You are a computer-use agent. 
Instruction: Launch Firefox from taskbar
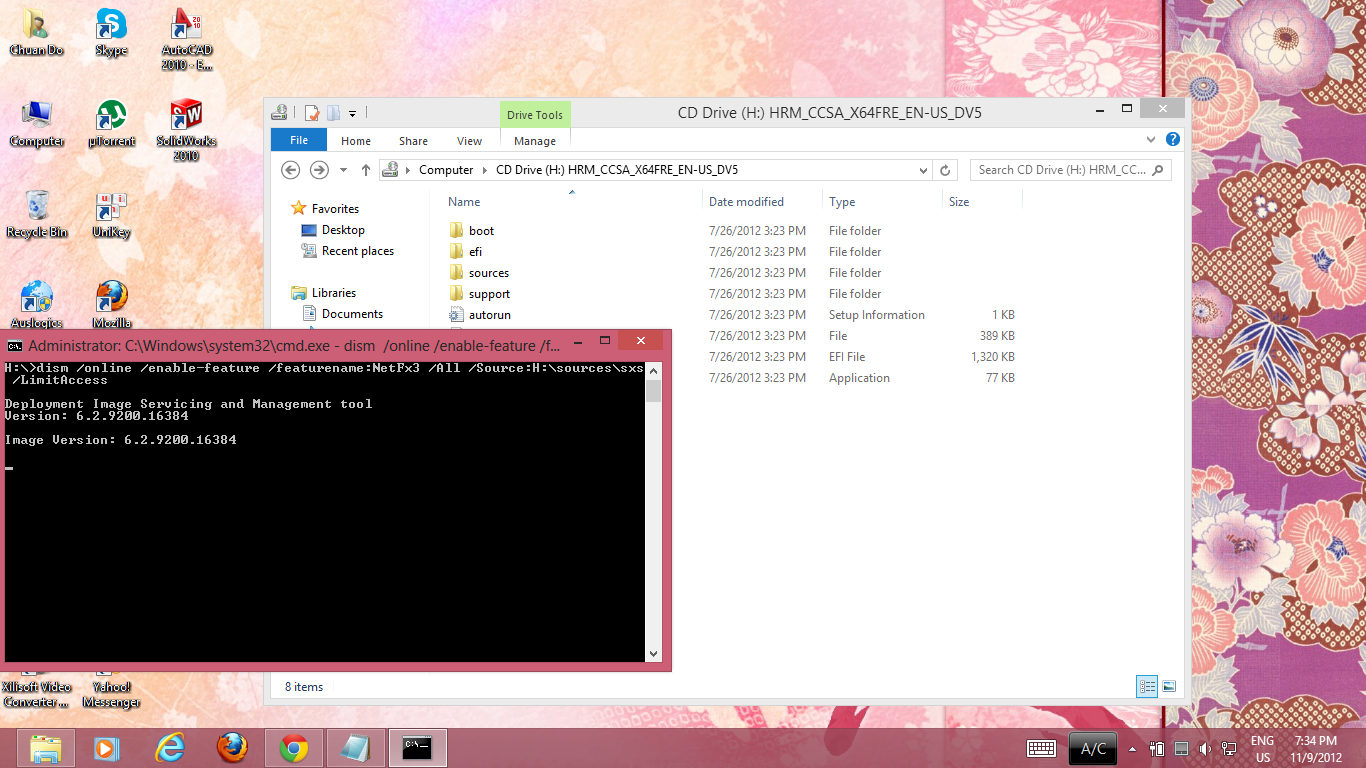[232, 748]
